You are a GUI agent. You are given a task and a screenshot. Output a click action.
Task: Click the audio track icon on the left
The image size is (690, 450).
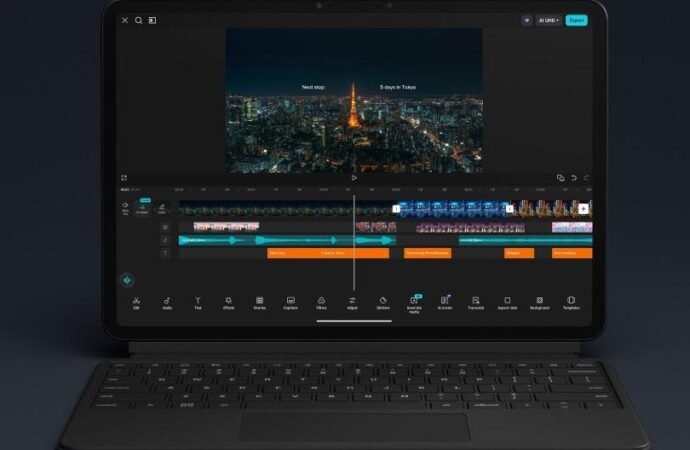165,240
